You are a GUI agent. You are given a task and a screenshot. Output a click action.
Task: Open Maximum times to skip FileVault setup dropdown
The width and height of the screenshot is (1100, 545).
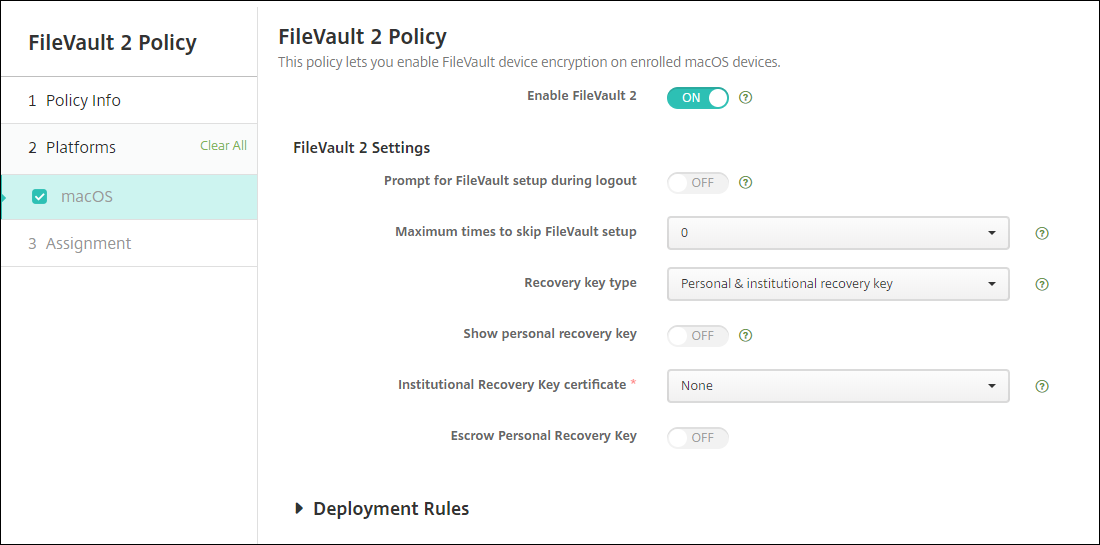(837, 233)
